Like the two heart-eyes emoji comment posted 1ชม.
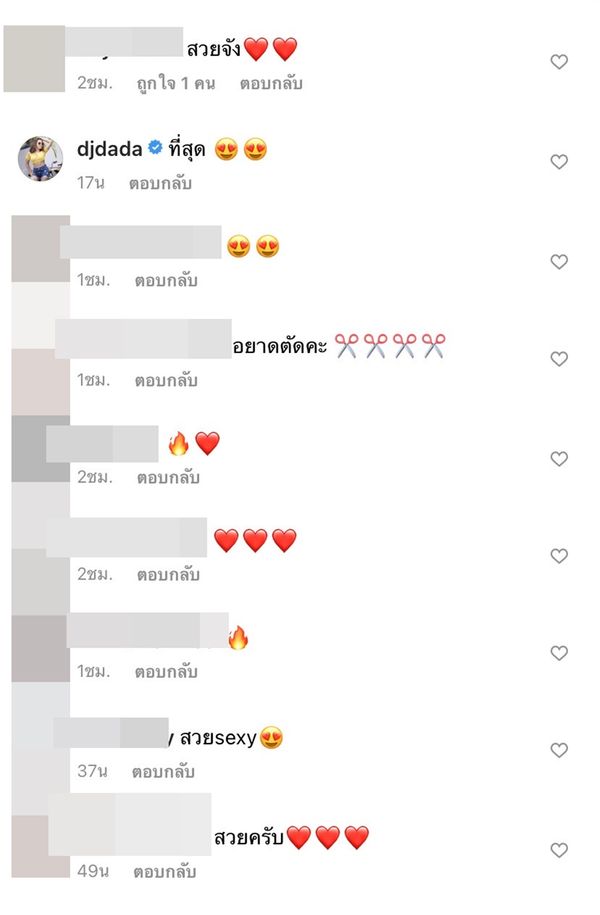This screenshot has height=915, width=600. [559, 261]
